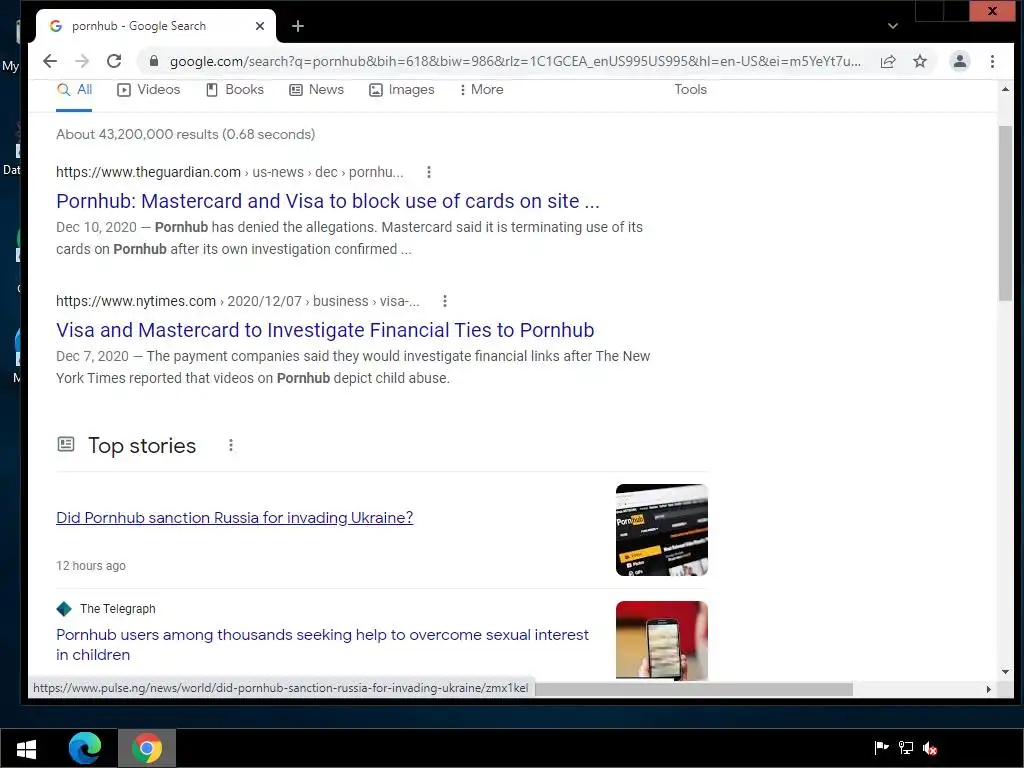Open options for Guardian result

(x=428, y=172)
